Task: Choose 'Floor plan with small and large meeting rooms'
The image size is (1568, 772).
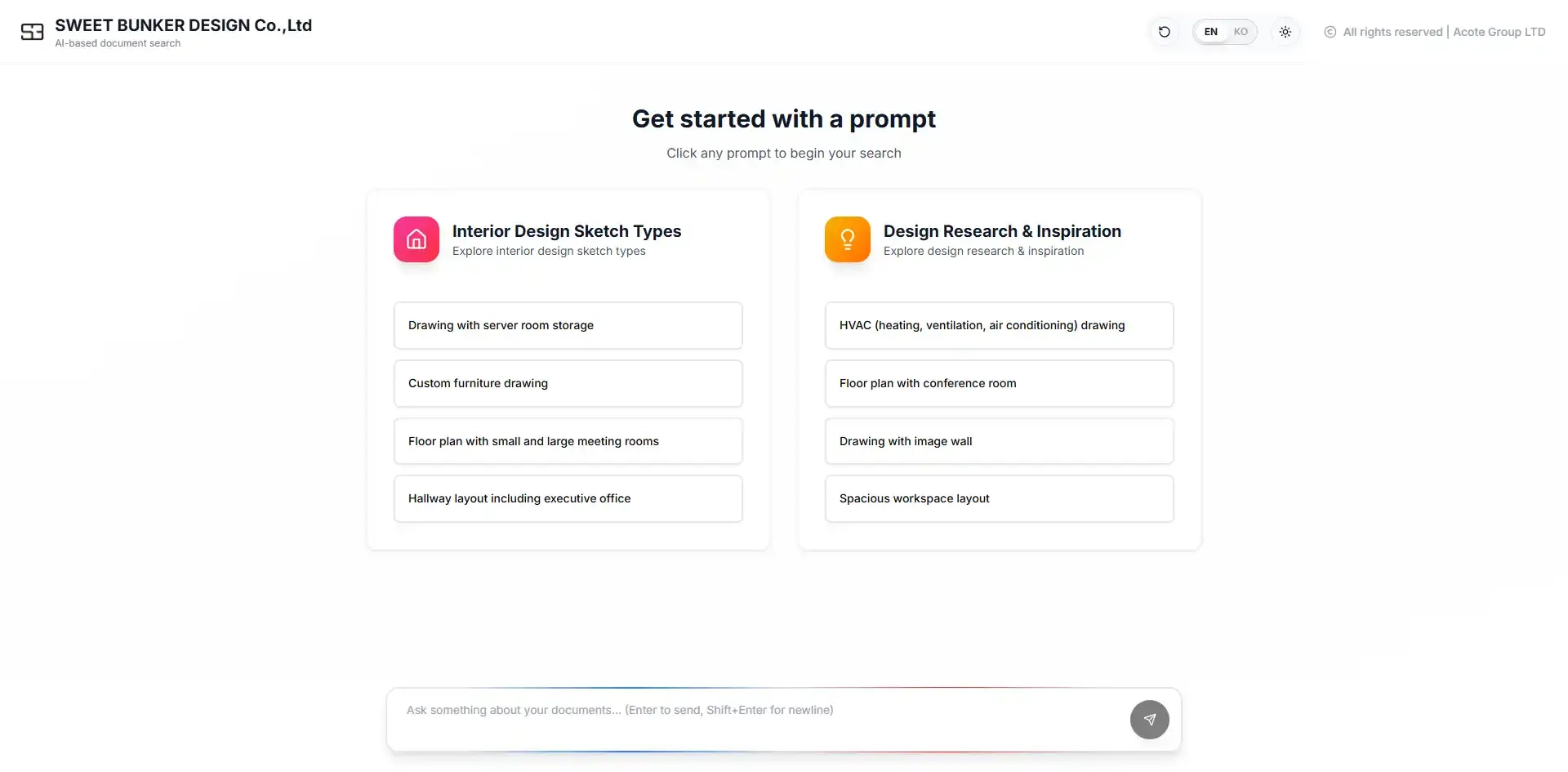Action: point(568,441)
